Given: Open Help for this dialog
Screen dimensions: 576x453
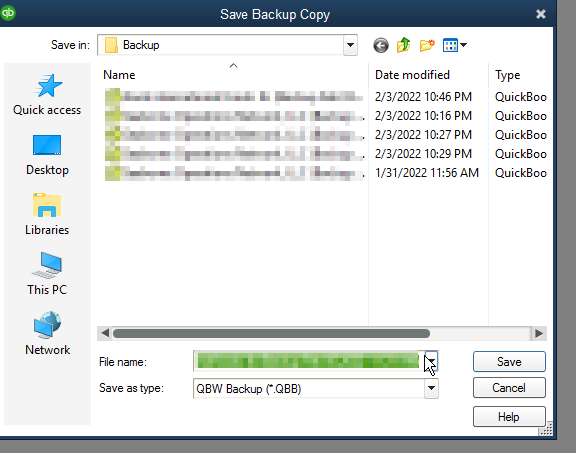Looking at the screenshot, I should point(509,417).
